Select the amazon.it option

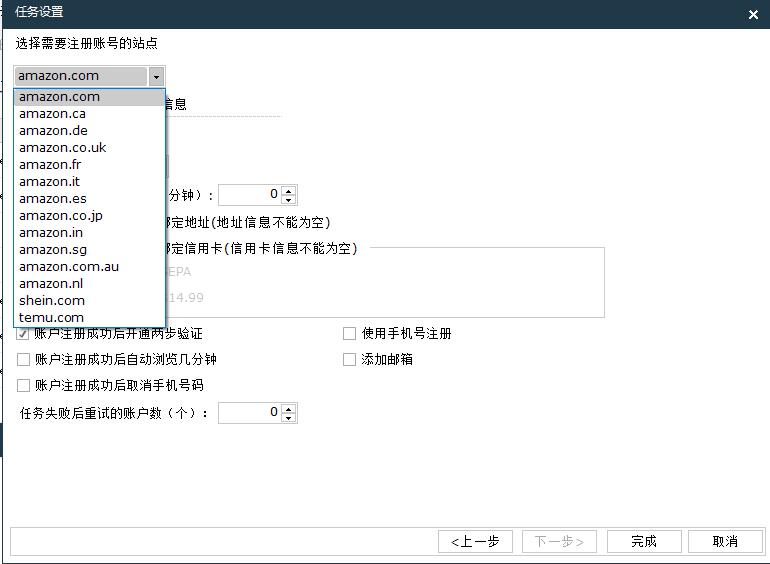click(89, 182)
